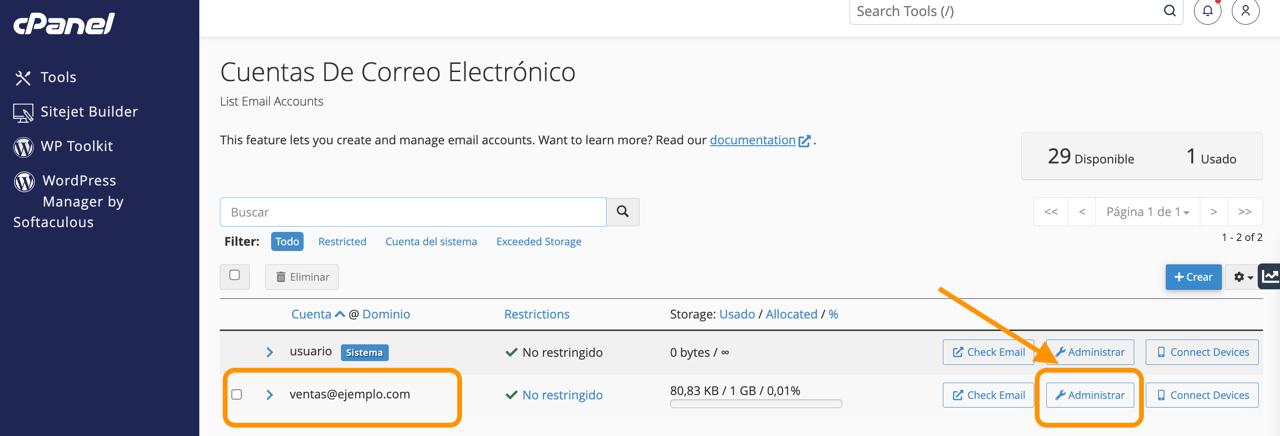The image size is (1280, 436).
Task: Click Administrar for ventas@ejemplo.com
Action: pos(1090,395)
